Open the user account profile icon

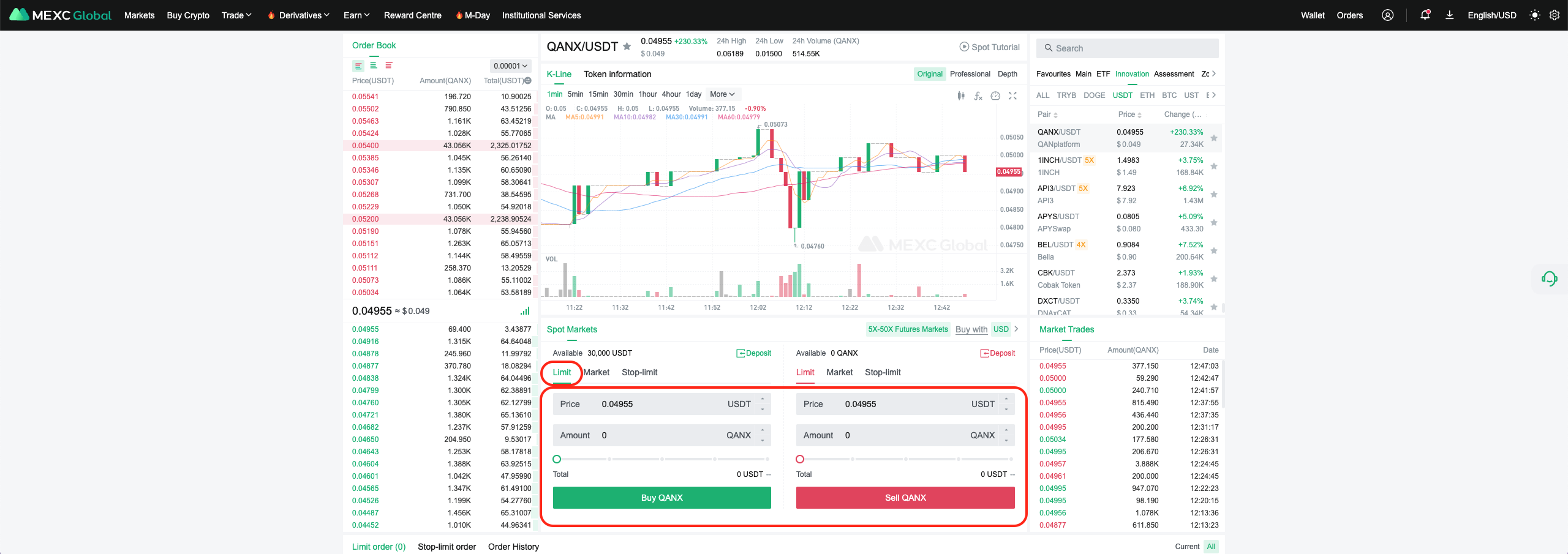[1387, 15]
